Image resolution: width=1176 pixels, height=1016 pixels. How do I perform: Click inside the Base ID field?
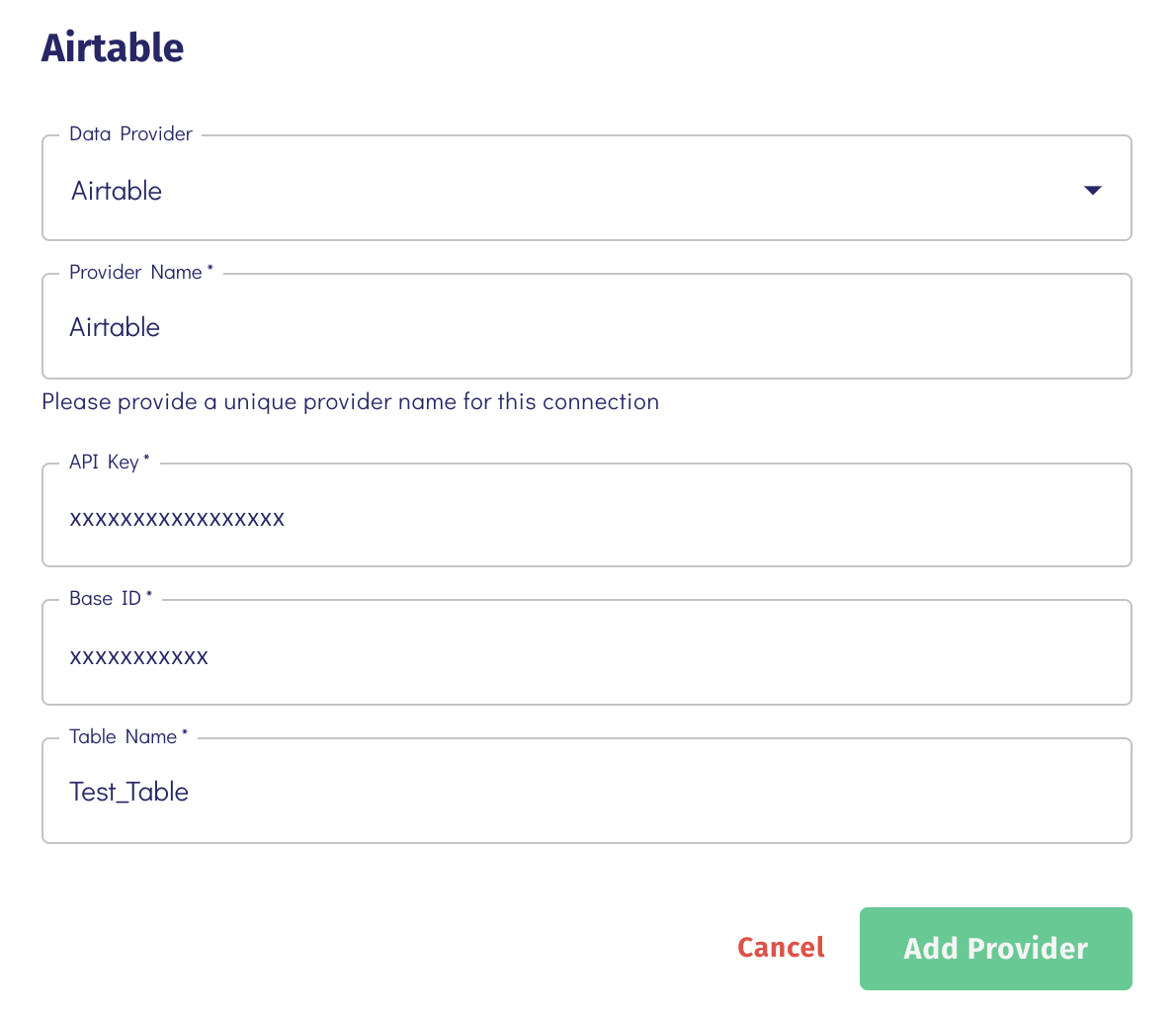[586, 652]
